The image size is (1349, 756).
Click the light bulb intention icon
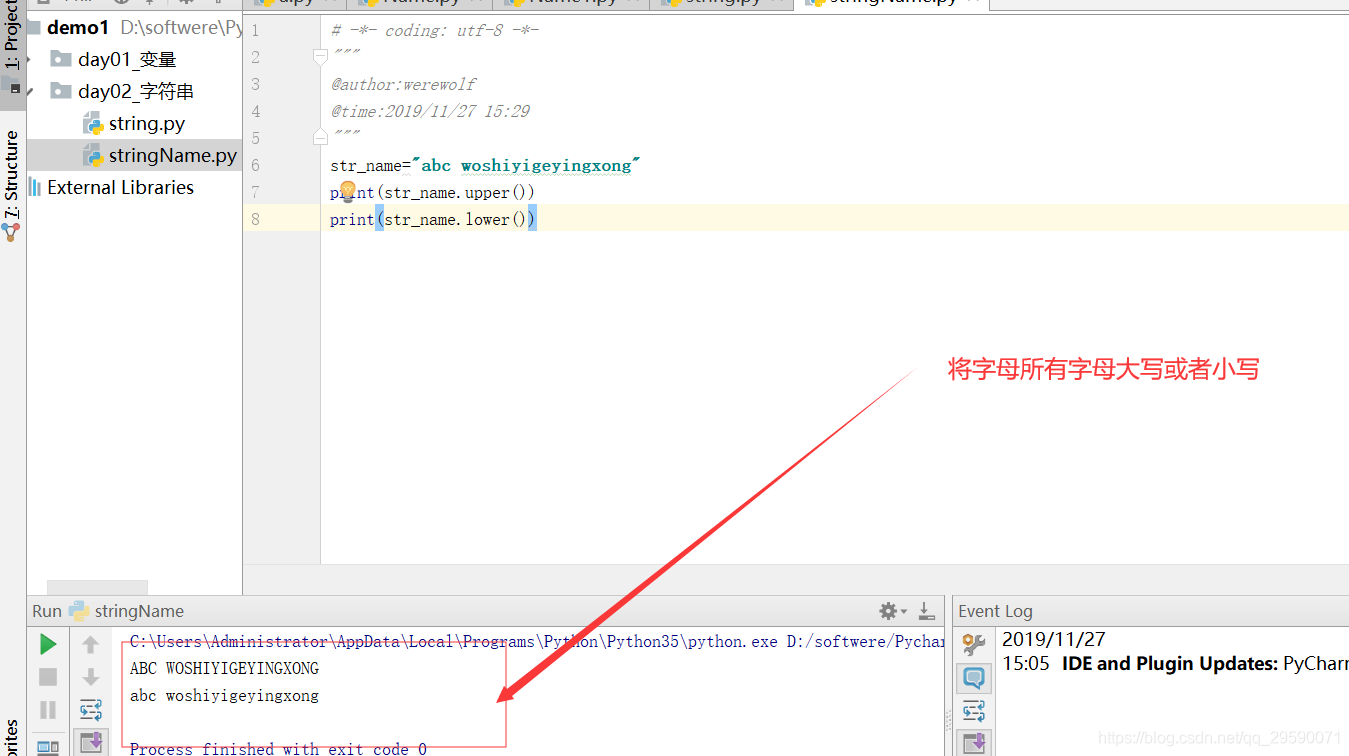[347, 191]
